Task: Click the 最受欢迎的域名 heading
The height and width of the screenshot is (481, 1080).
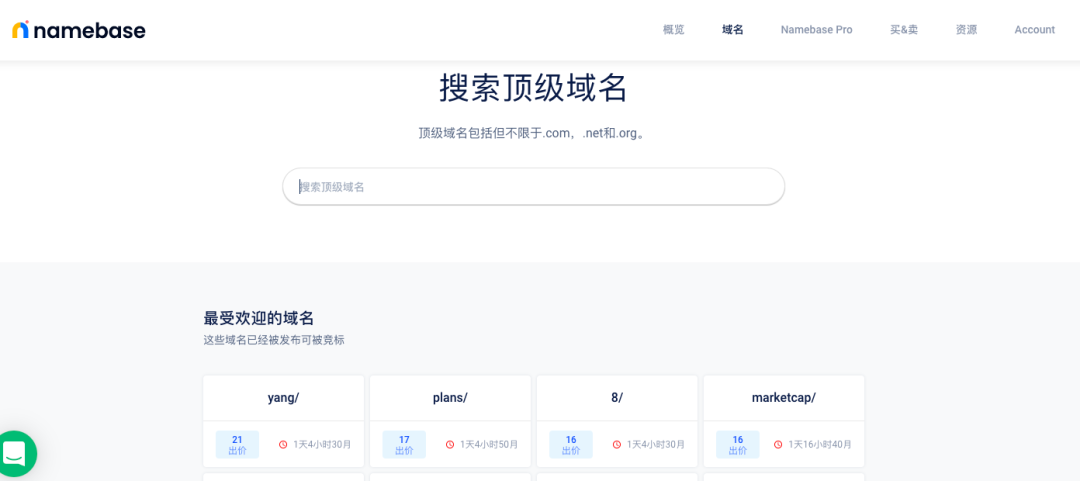Action: (258, 318)
